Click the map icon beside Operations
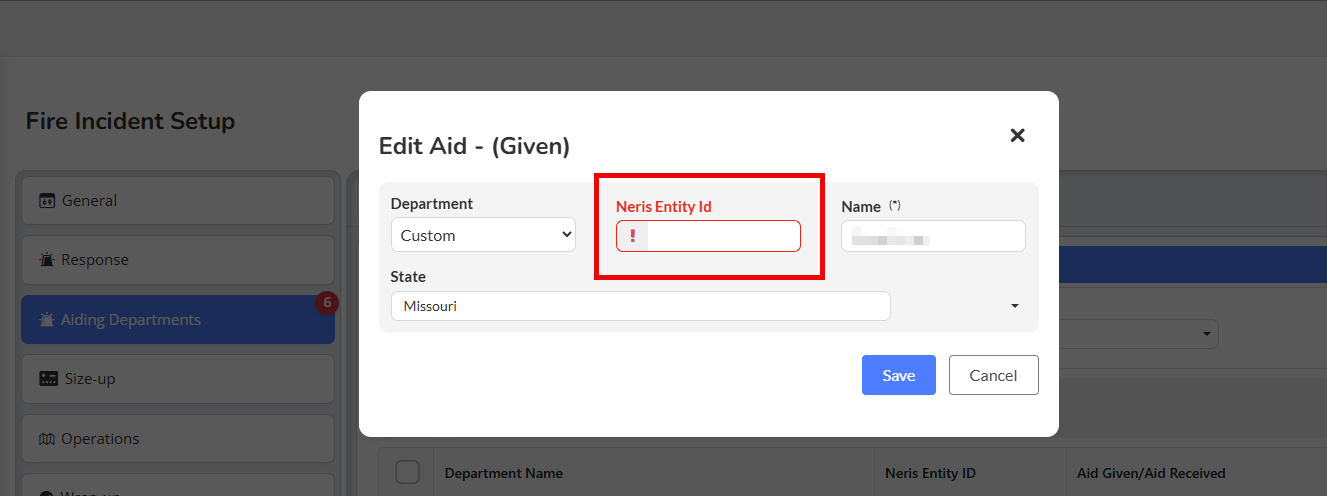1327x496 pixels. 47,439
